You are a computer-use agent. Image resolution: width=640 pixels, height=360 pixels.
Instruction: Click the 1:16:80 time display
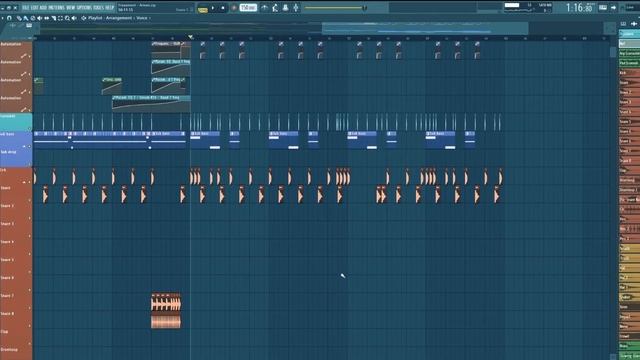click(579, 8)
